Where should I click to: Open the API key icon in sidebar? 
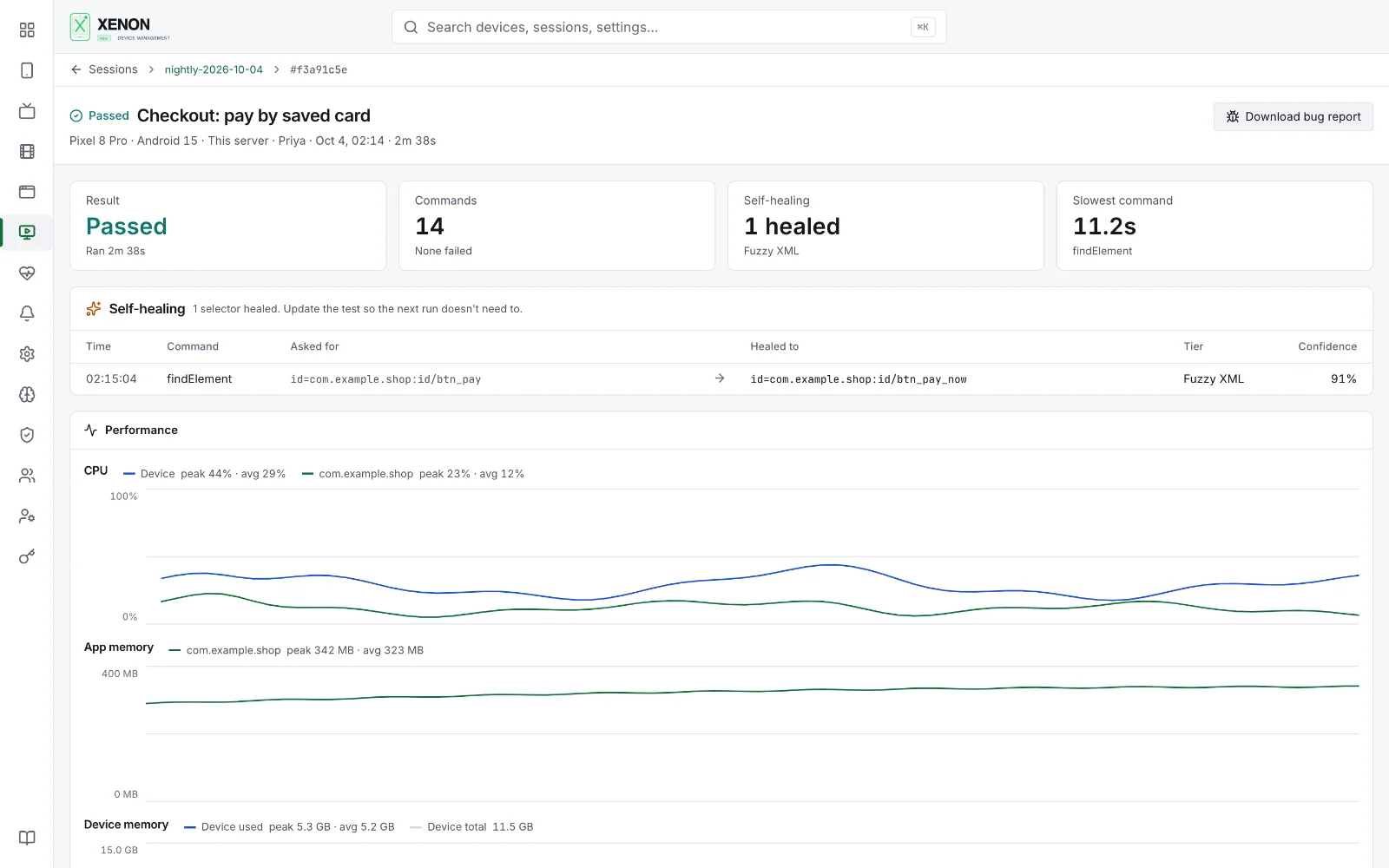[x=27, y=556]
